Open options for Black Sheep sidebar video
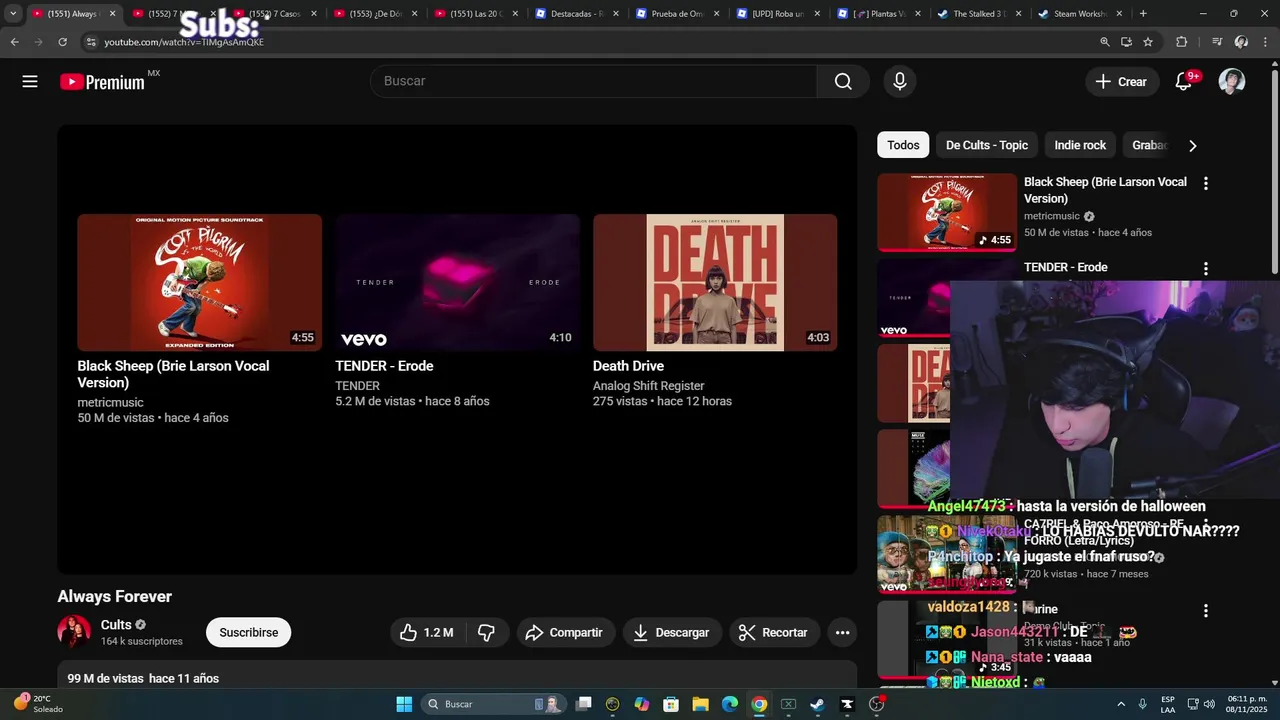The height and width of the screenshot is (720, 1280). point(1205,183)
